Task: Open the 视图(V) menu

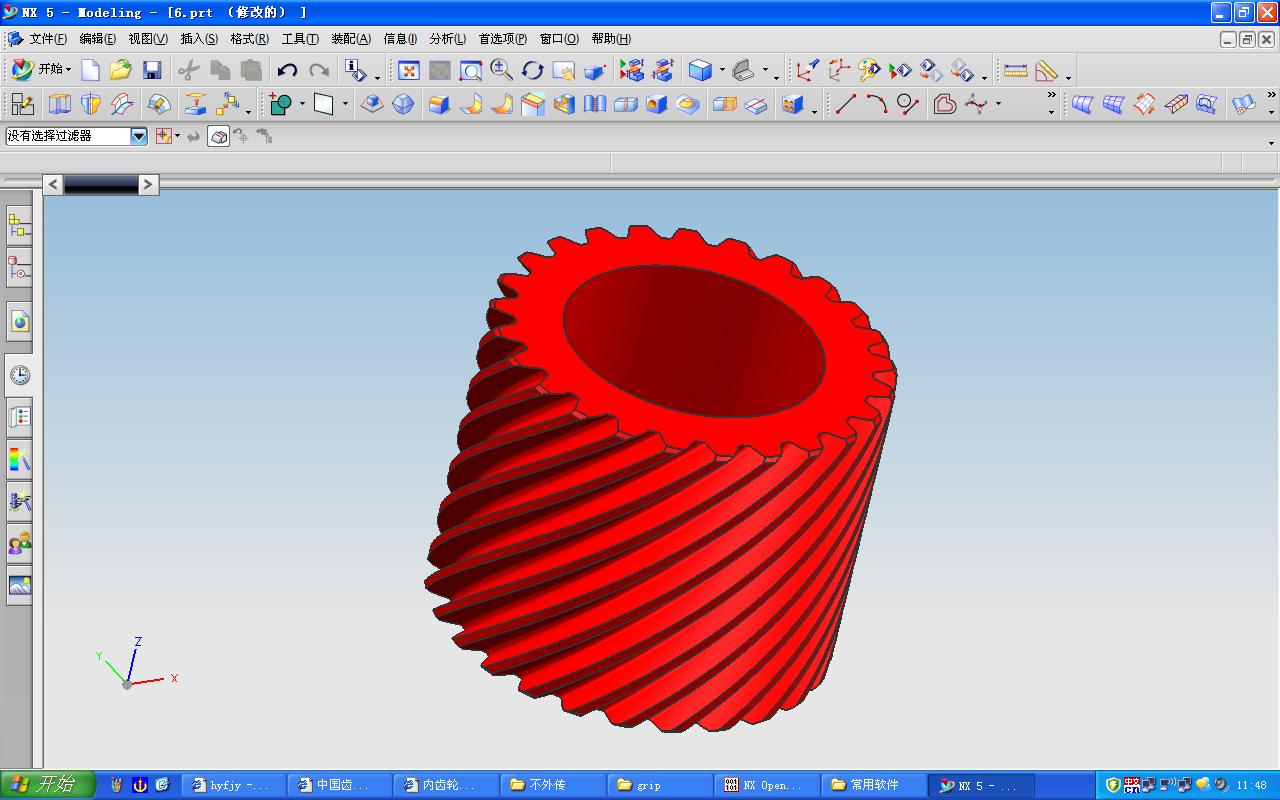Action: click(x=148, y=39)
